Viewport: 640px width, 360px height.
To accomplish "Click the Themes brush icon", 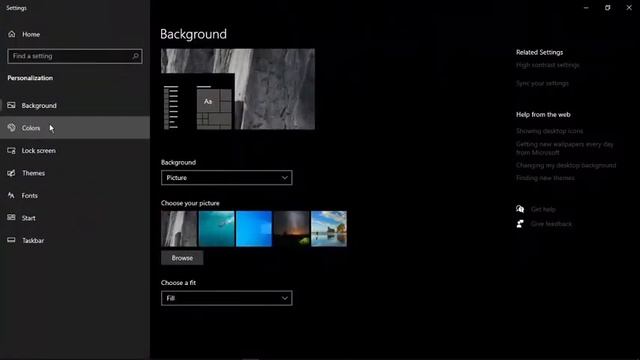I will [11, 173].
